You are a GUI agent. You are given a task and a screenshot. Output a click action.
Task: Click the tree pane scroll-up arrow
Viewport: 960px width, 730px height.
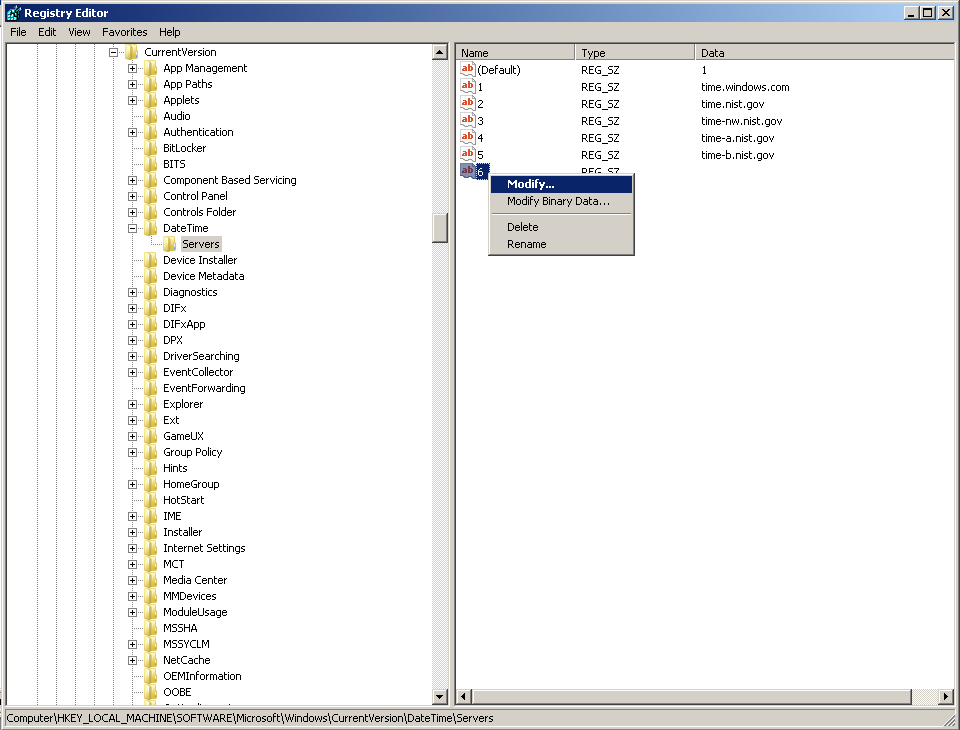click(440, 52)
